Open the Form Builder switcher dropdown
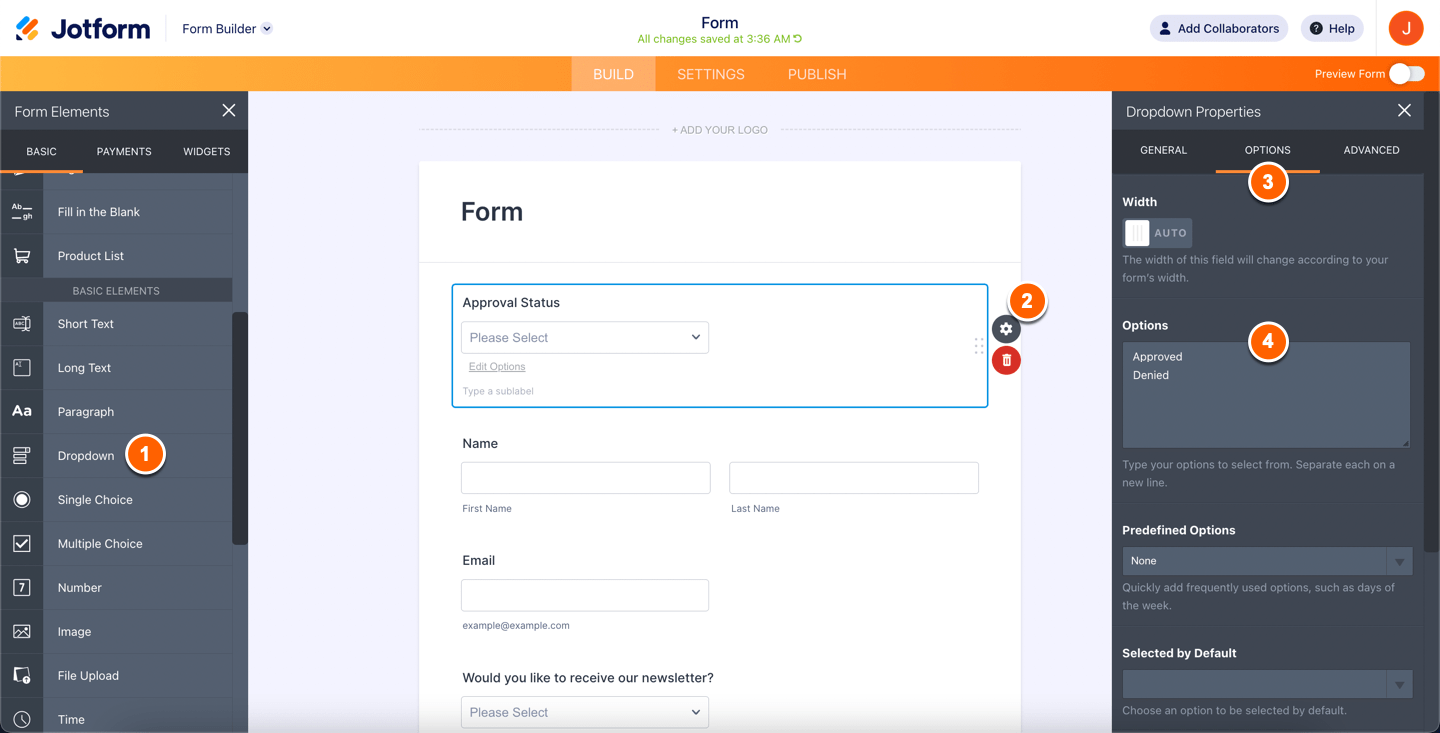The height and width of the screenshot is (733, 1440). pyautogui.click(x=227, y=29)
